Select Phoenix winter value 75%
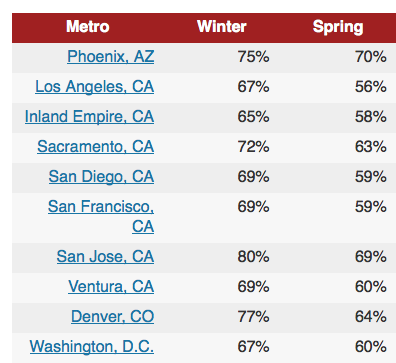The width and height of the screenshot is (396, 363). (x=253, y=57)
